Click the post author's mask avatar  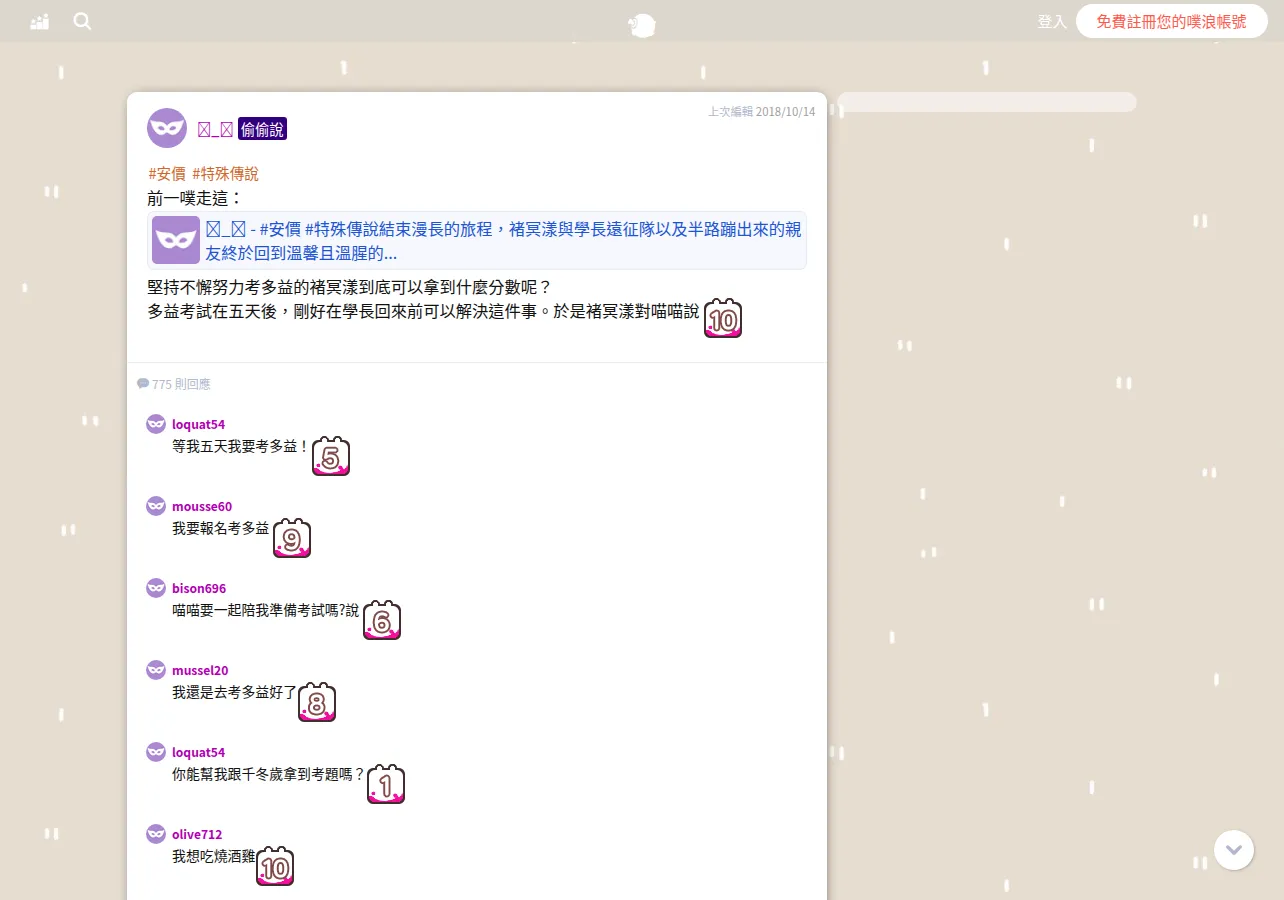coord(167,128)
